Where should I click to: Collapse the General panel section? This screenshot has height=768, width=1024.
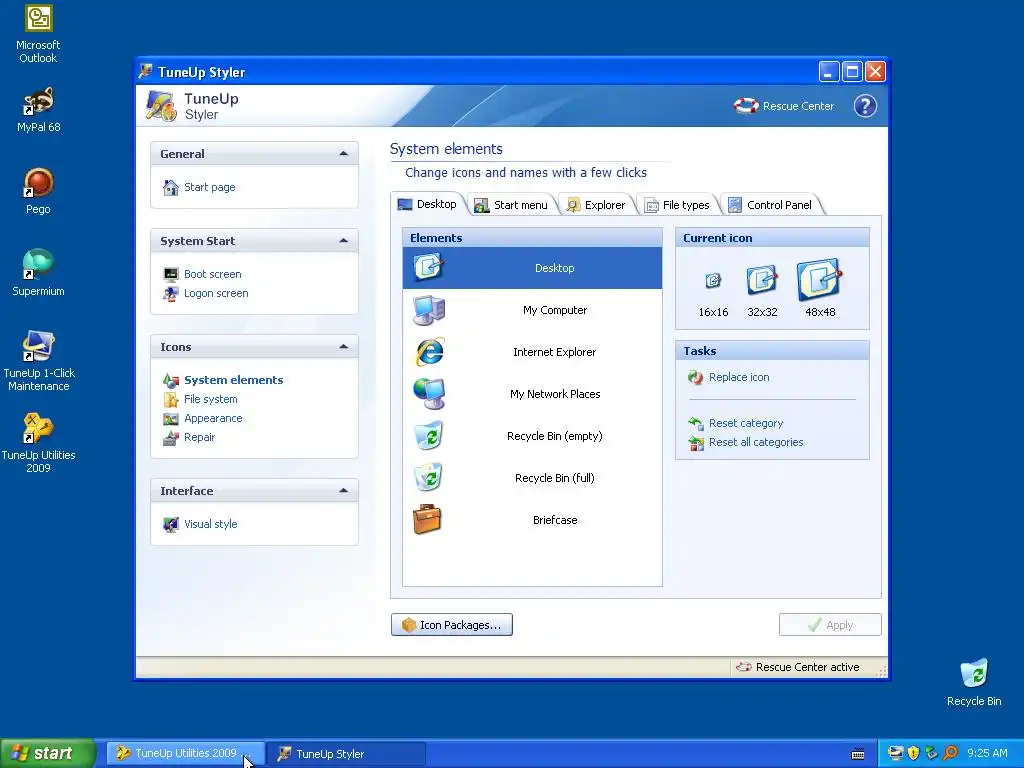(x=344, y=153)
